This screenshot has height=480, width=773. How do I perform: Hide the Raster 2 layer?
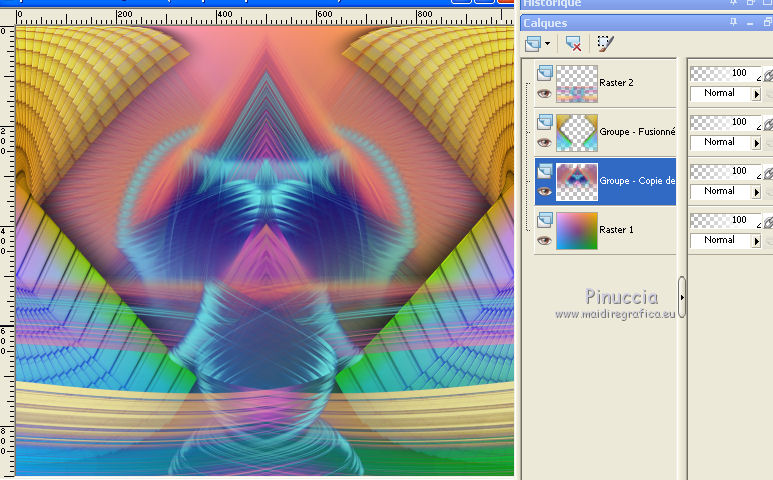544,93
